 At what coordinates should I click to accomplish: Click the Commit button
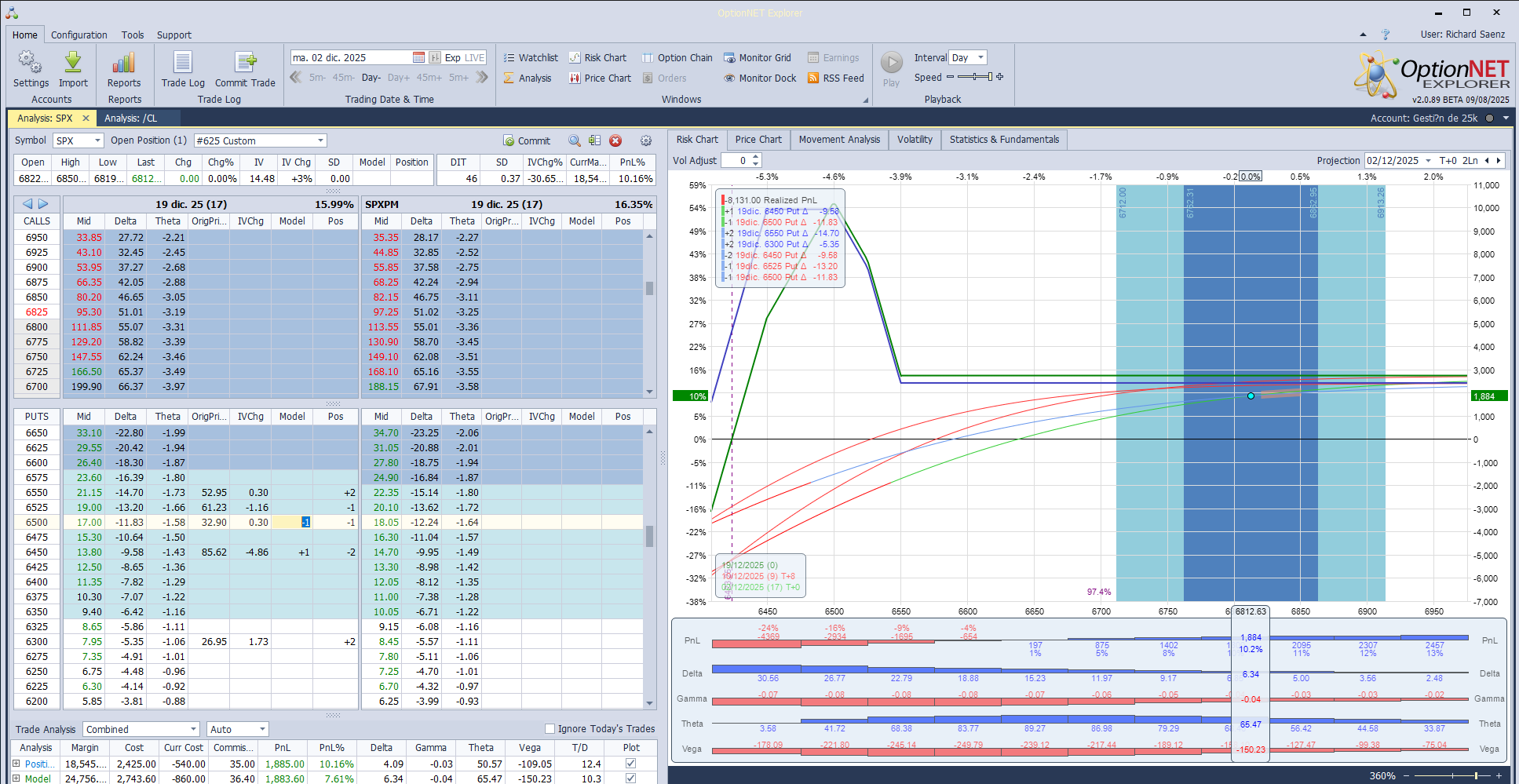tap(527, 141)
